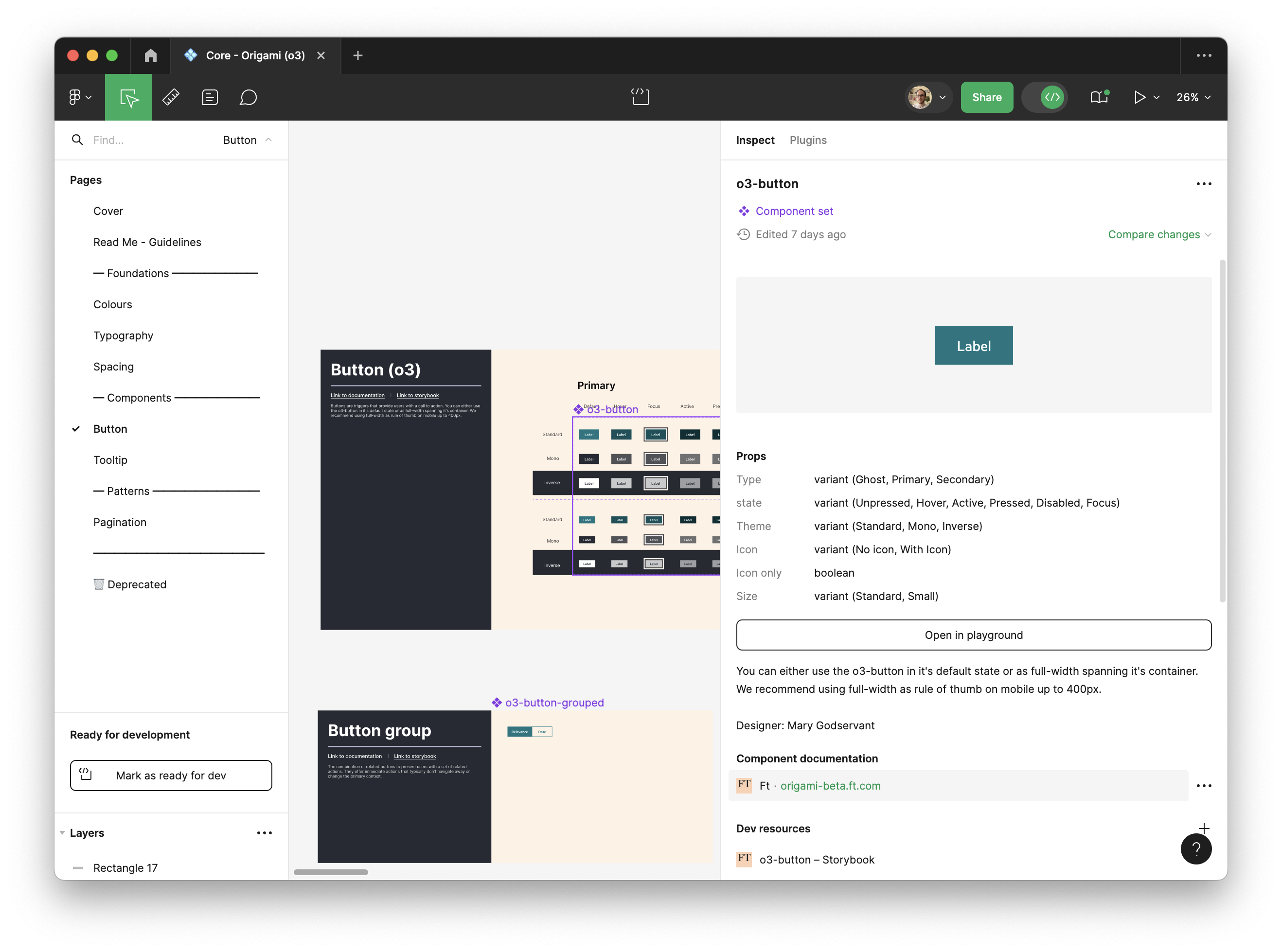1282x952 pixels.
Task: Open the Pagination page
Action: 120,522
